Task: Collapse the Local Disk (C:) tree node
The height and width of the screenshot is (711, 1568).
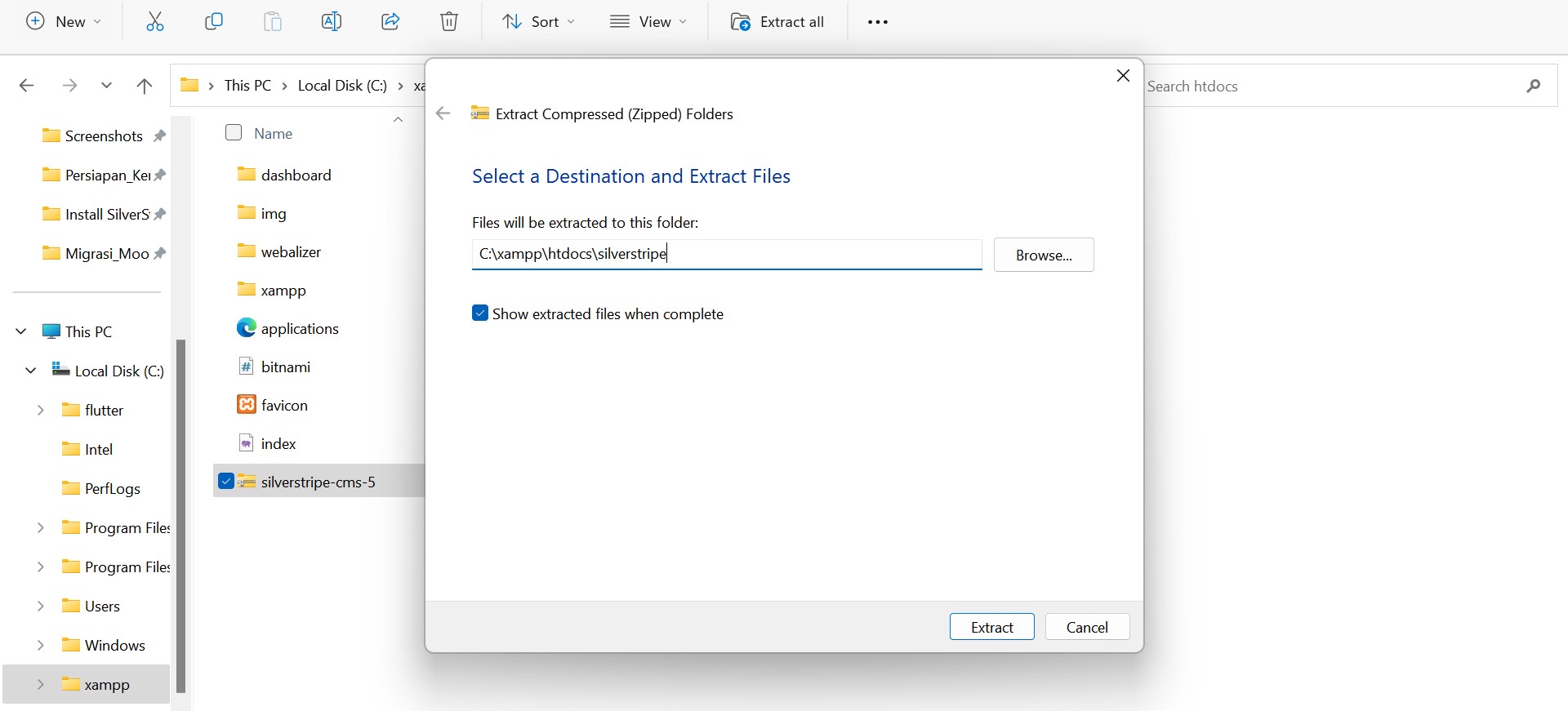Action: click(31, 371)
